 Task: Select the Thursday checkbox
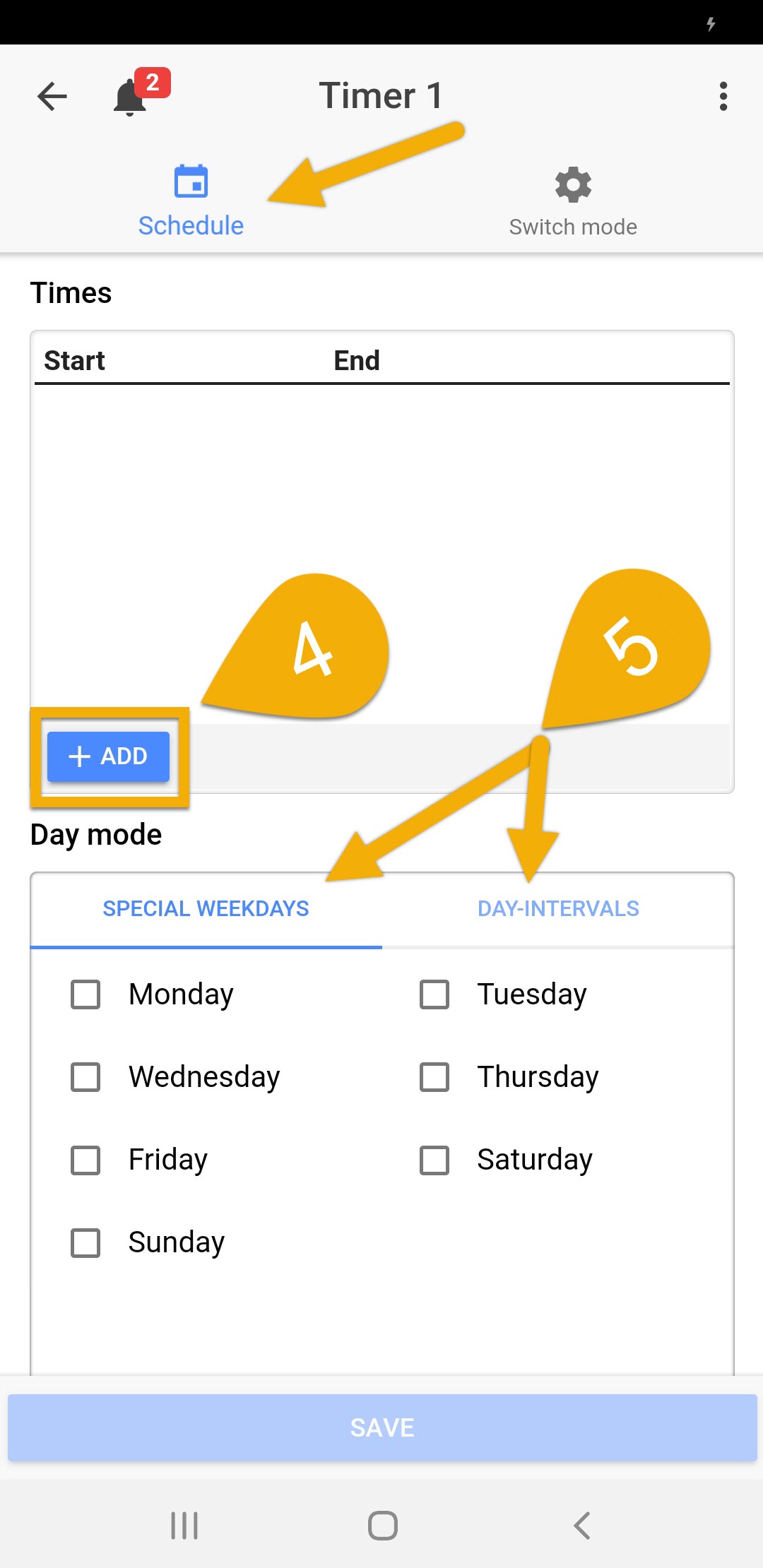434,1077
